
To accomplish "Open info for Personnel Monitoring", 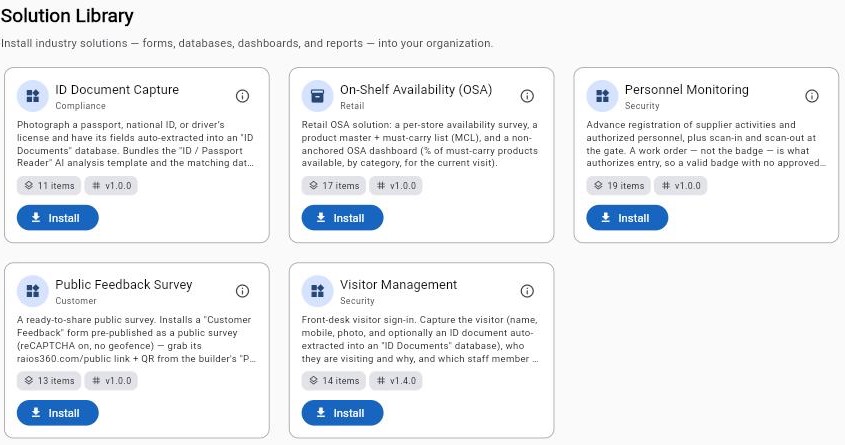I will (812, 96).
